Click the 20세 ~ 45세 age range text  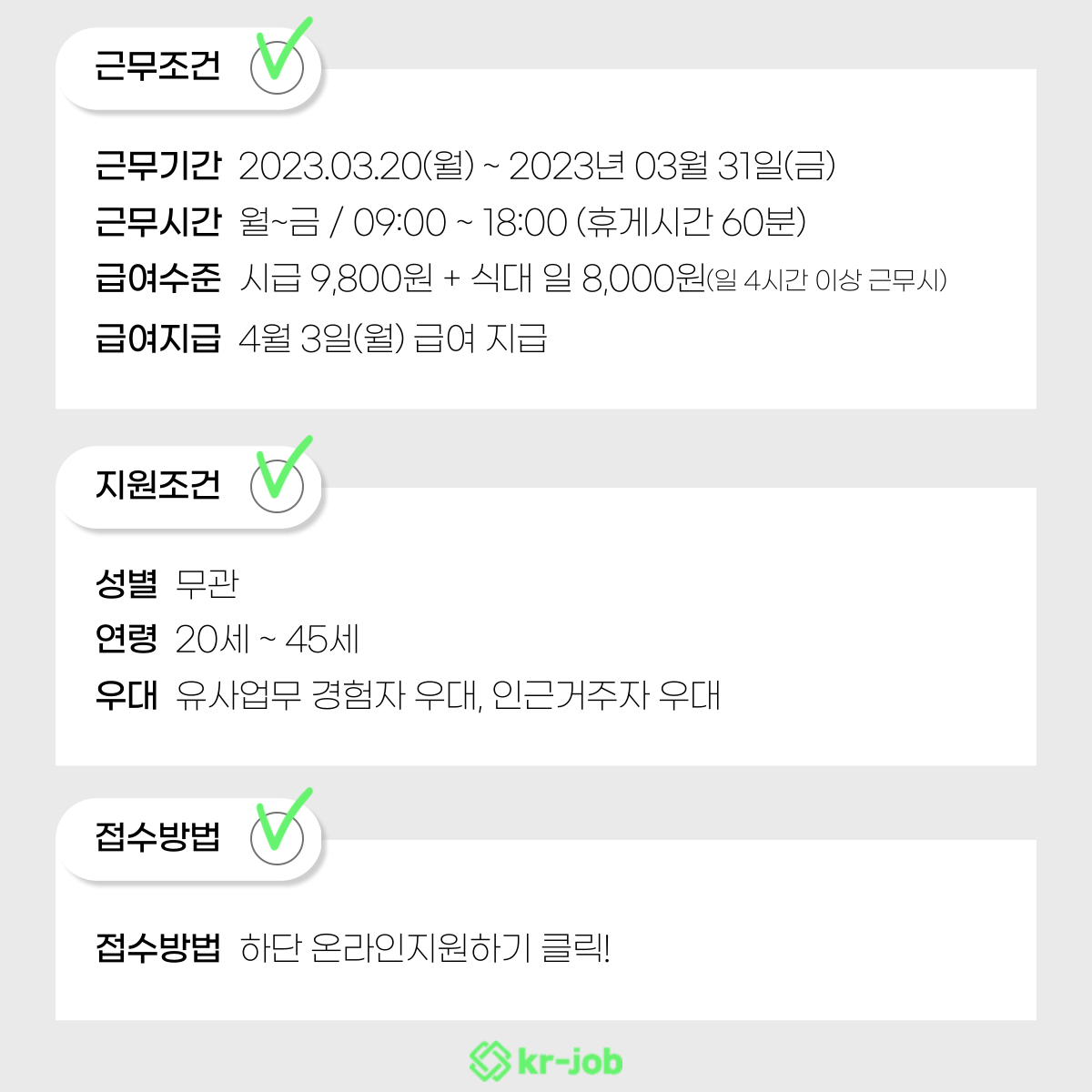[x=268, y=640]
